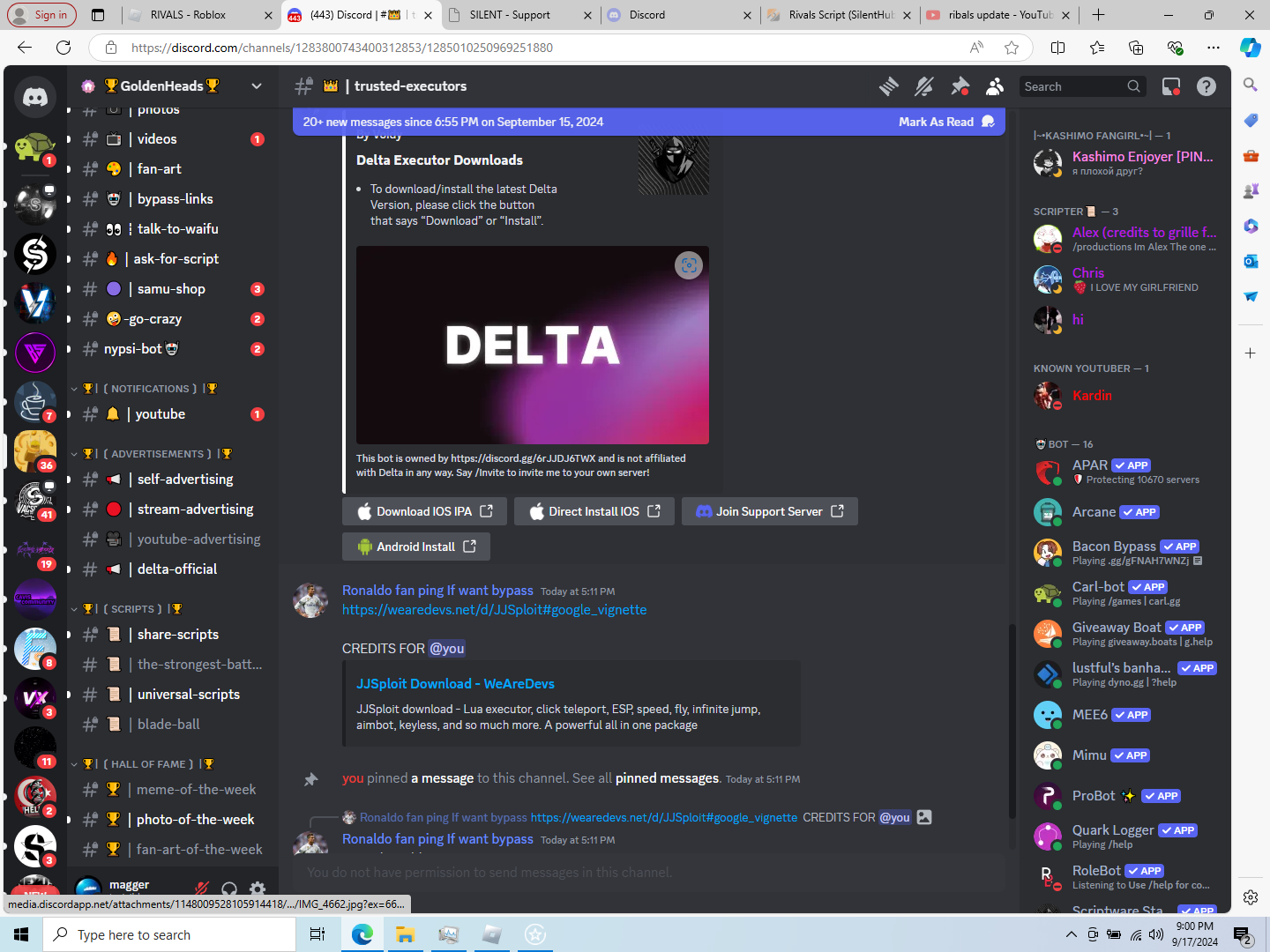Open Threads icon in channel header

point(889,86)
